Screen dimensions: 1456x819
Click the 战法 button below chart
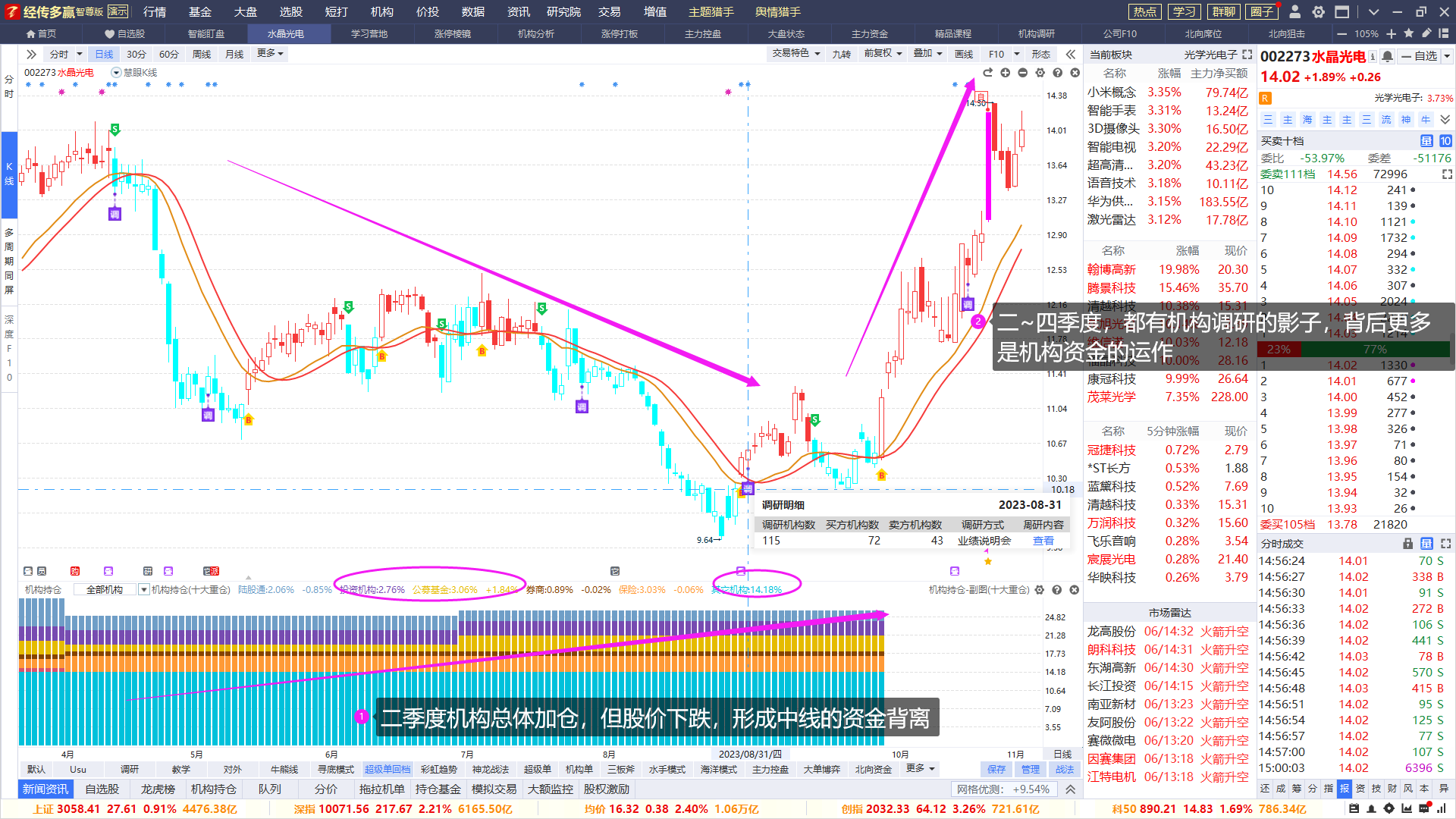(x=1065, y=769)
